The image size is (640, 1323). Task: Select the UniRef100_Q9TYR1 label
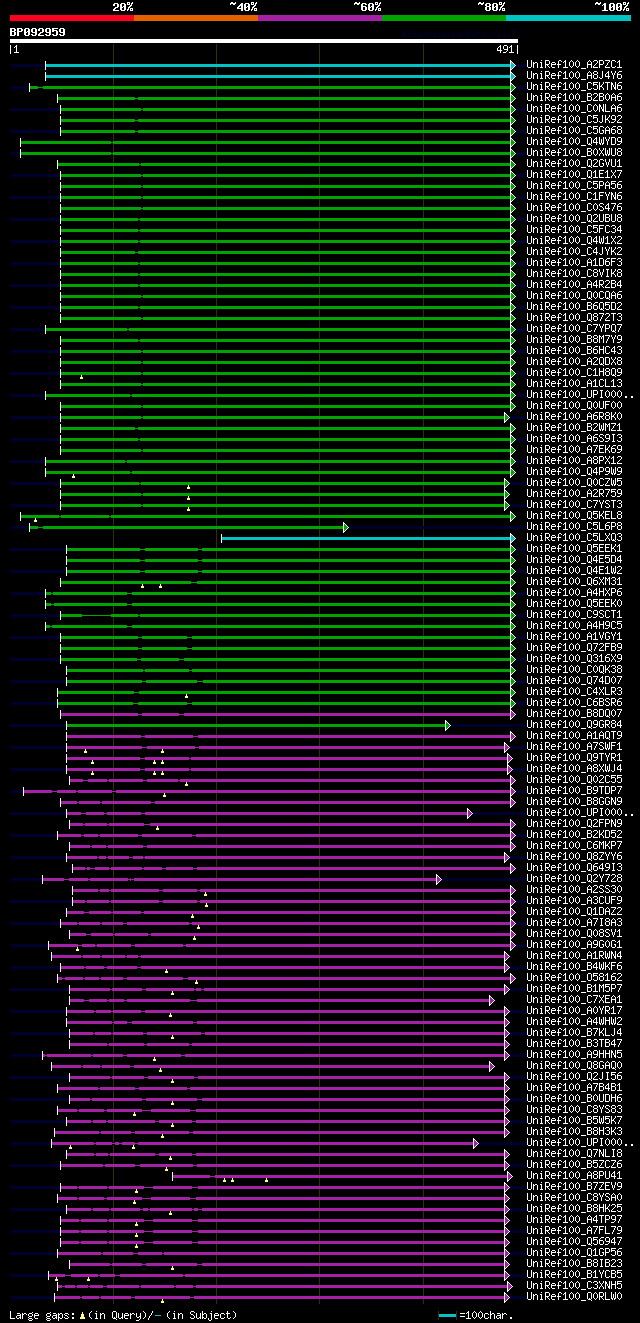click(x=574, y=757)
